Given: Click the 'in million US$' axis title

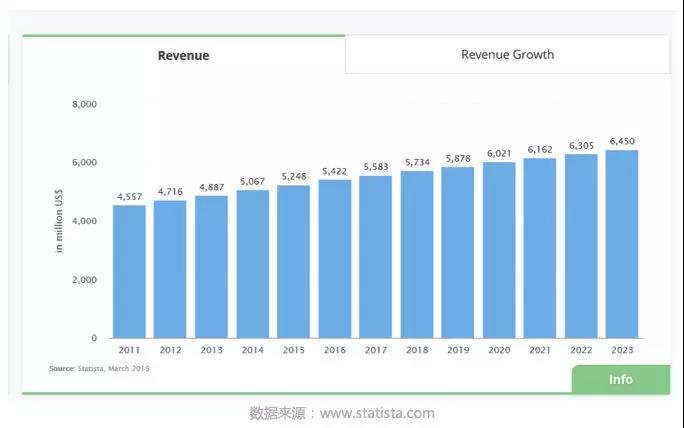Looking at the screenshot, I should point(59,221).
